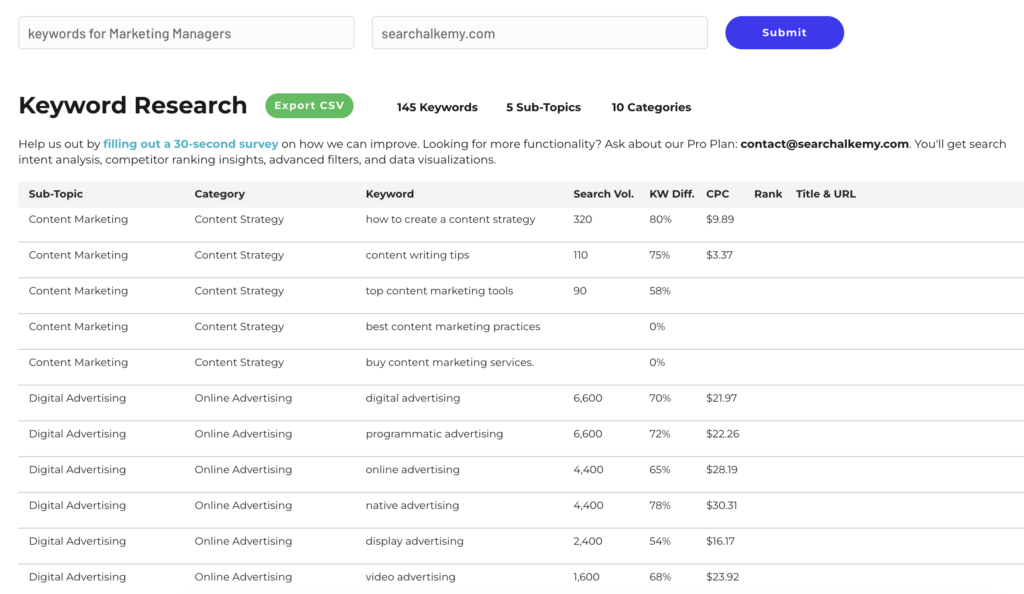Screen dimensions: 1024x594
Task: Click the contact@searchalkemy.com email link
Action: (824, 144)
